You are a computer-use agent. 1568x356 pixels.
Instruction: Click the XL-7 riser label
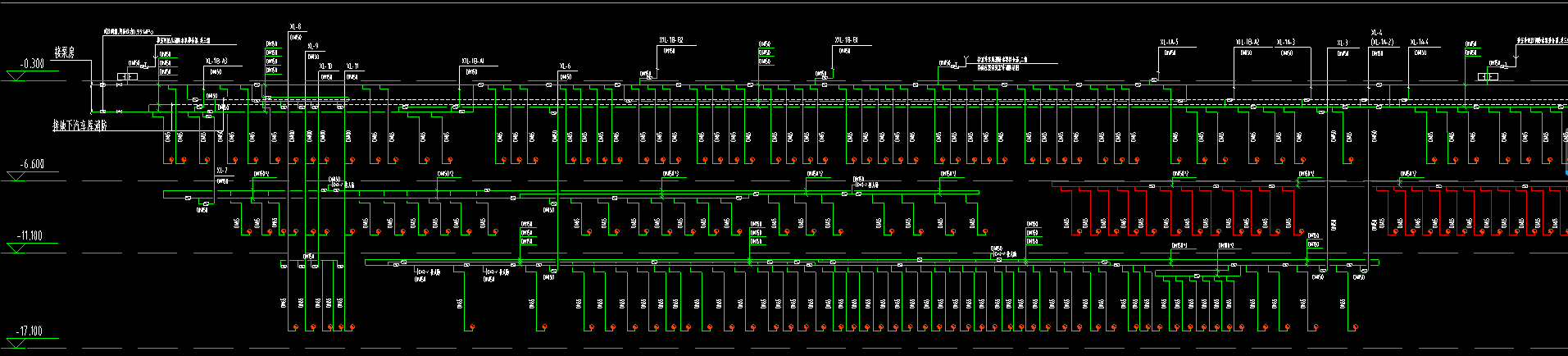coord(222,171)
